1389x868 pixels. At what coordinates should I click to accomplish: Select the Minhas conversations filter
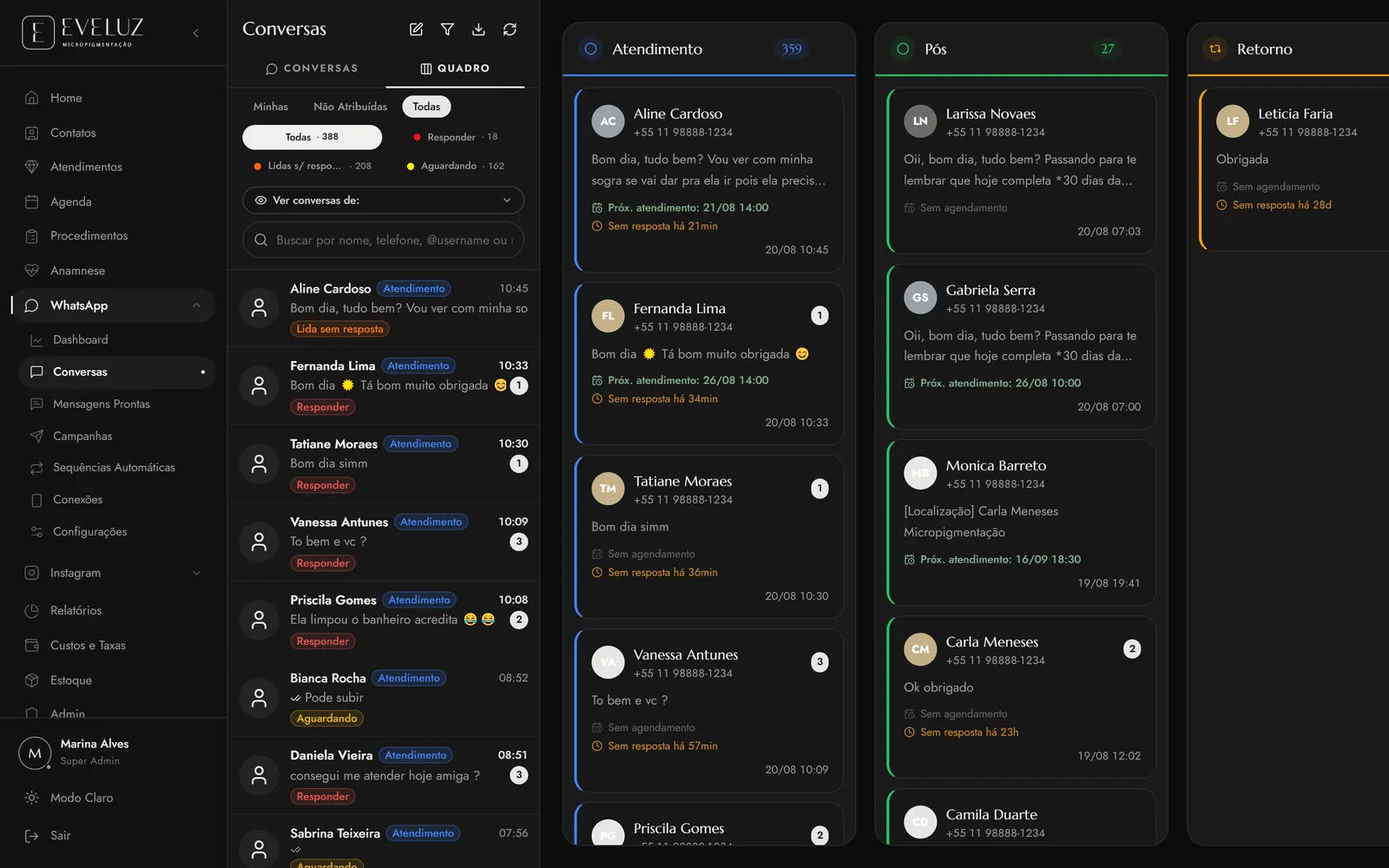(x=271, y=107)
